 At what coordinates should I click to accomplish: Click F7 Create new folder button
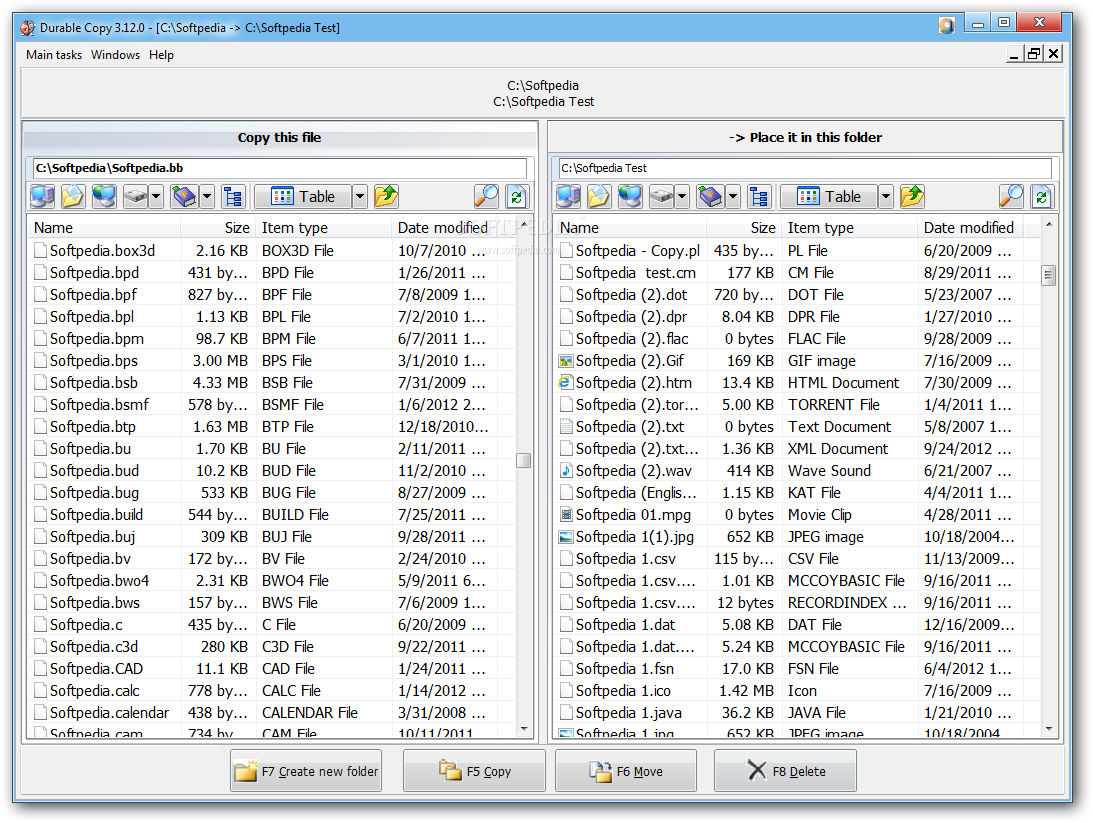click(306, 771)
